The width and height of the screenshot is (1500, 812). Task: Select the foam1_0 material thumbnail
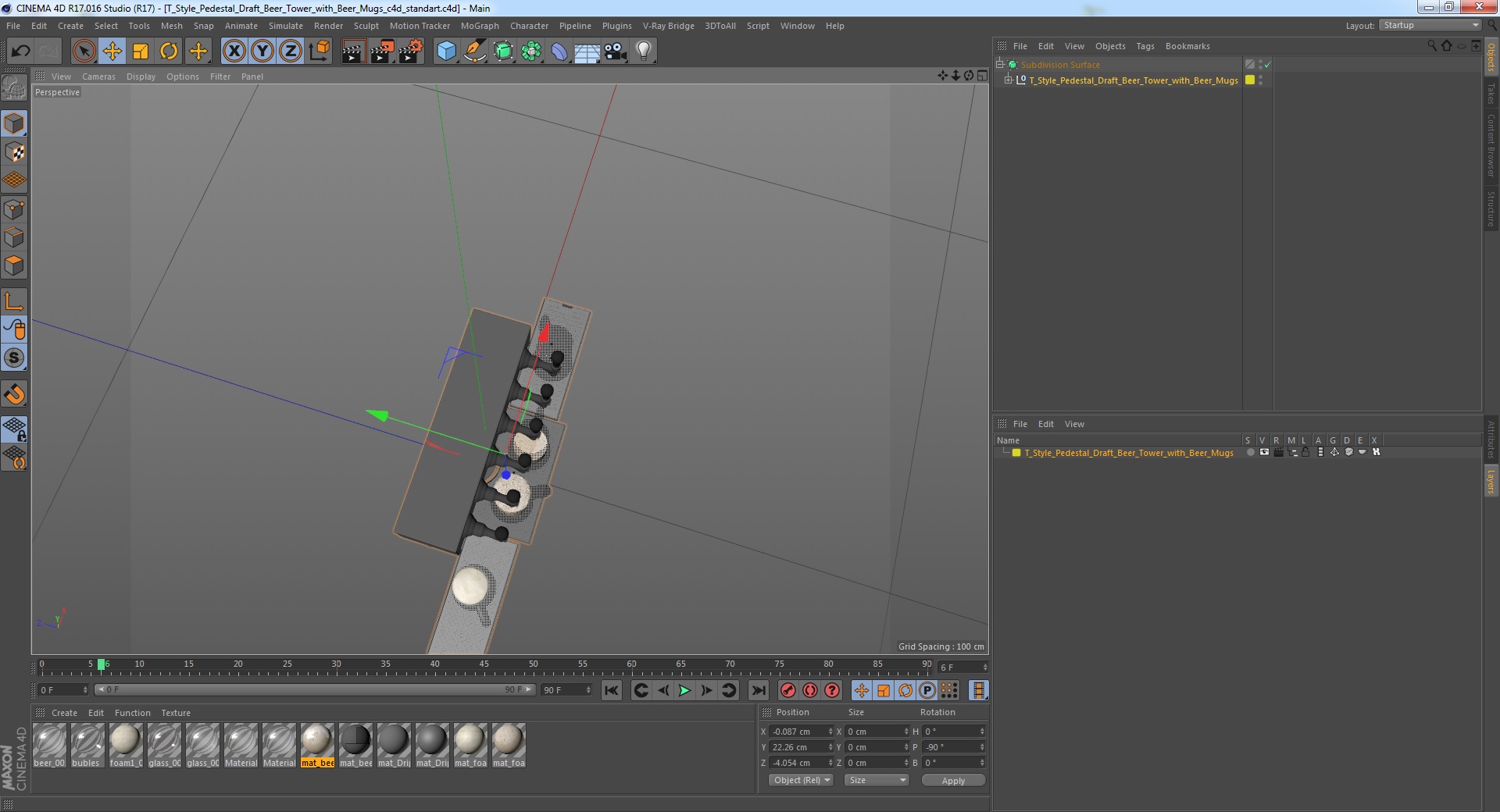click(x=126, y=745)
